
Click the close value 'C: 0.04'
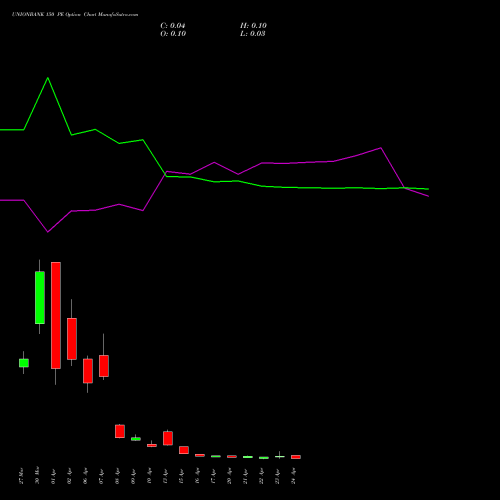[x=173, y=26]
